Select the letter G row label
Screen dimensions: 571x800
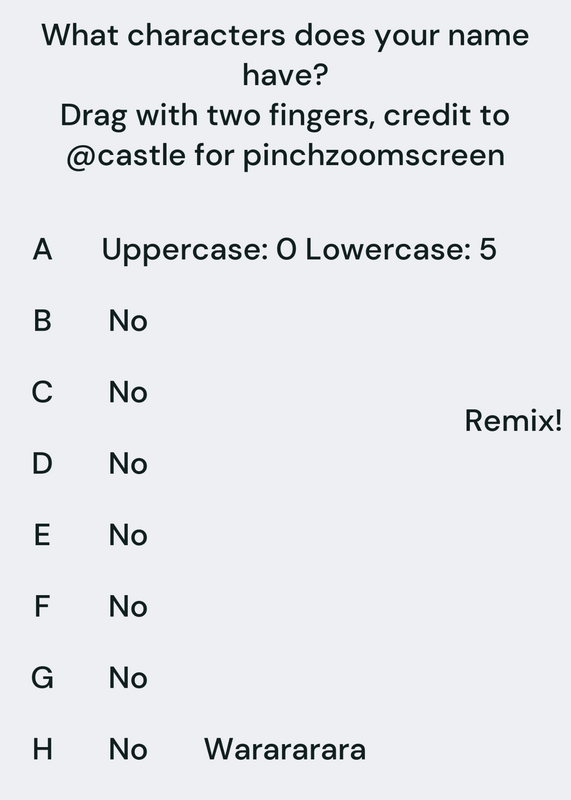click(x=42, y=678)
